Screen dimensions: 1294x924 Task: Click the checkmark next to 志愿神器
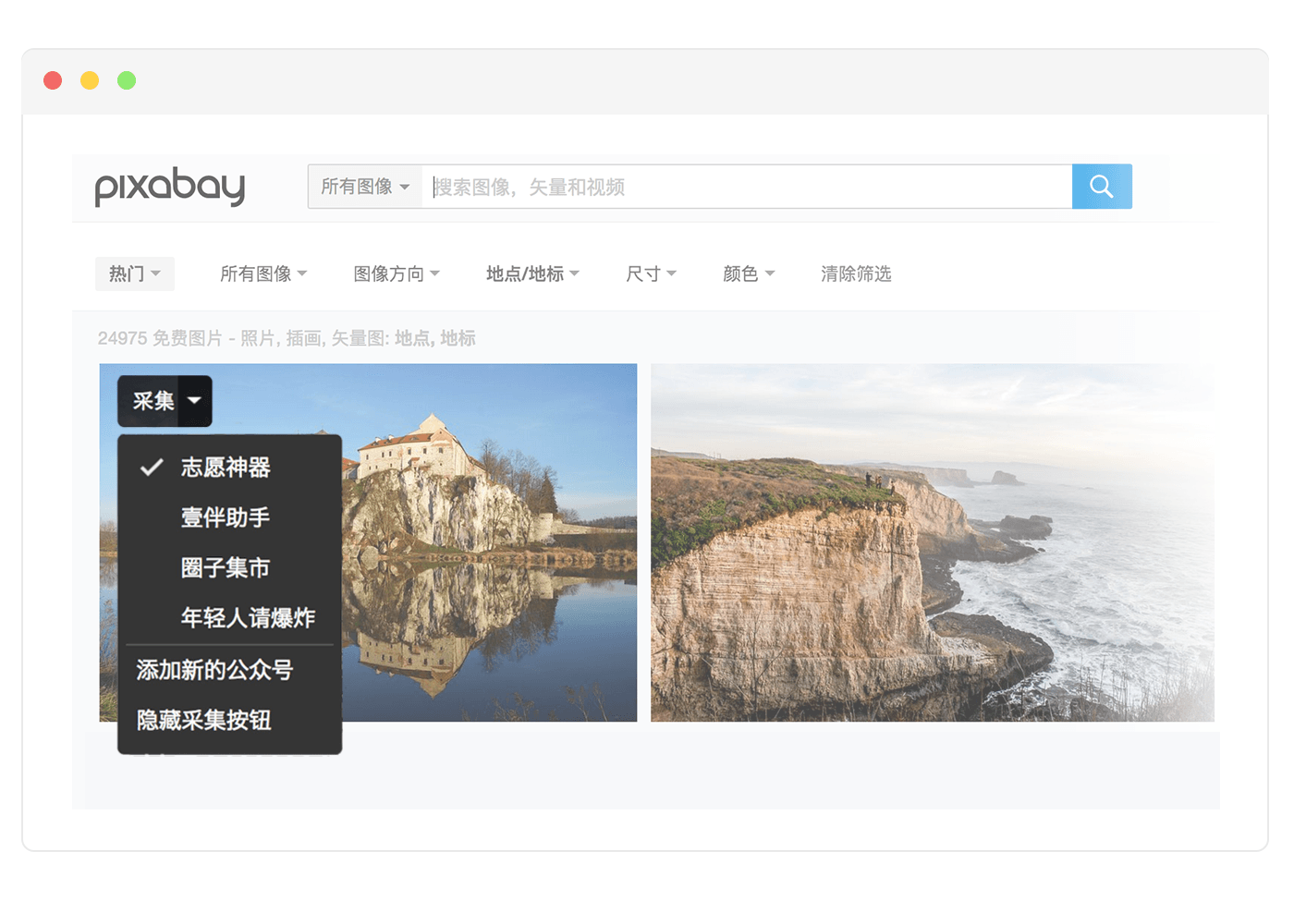coord(150,468)
